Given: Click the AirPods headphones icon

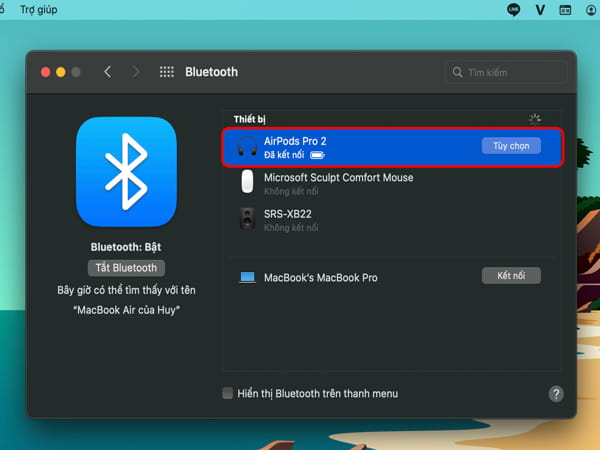Looking at the screenshot, I should tap(247, 147).
